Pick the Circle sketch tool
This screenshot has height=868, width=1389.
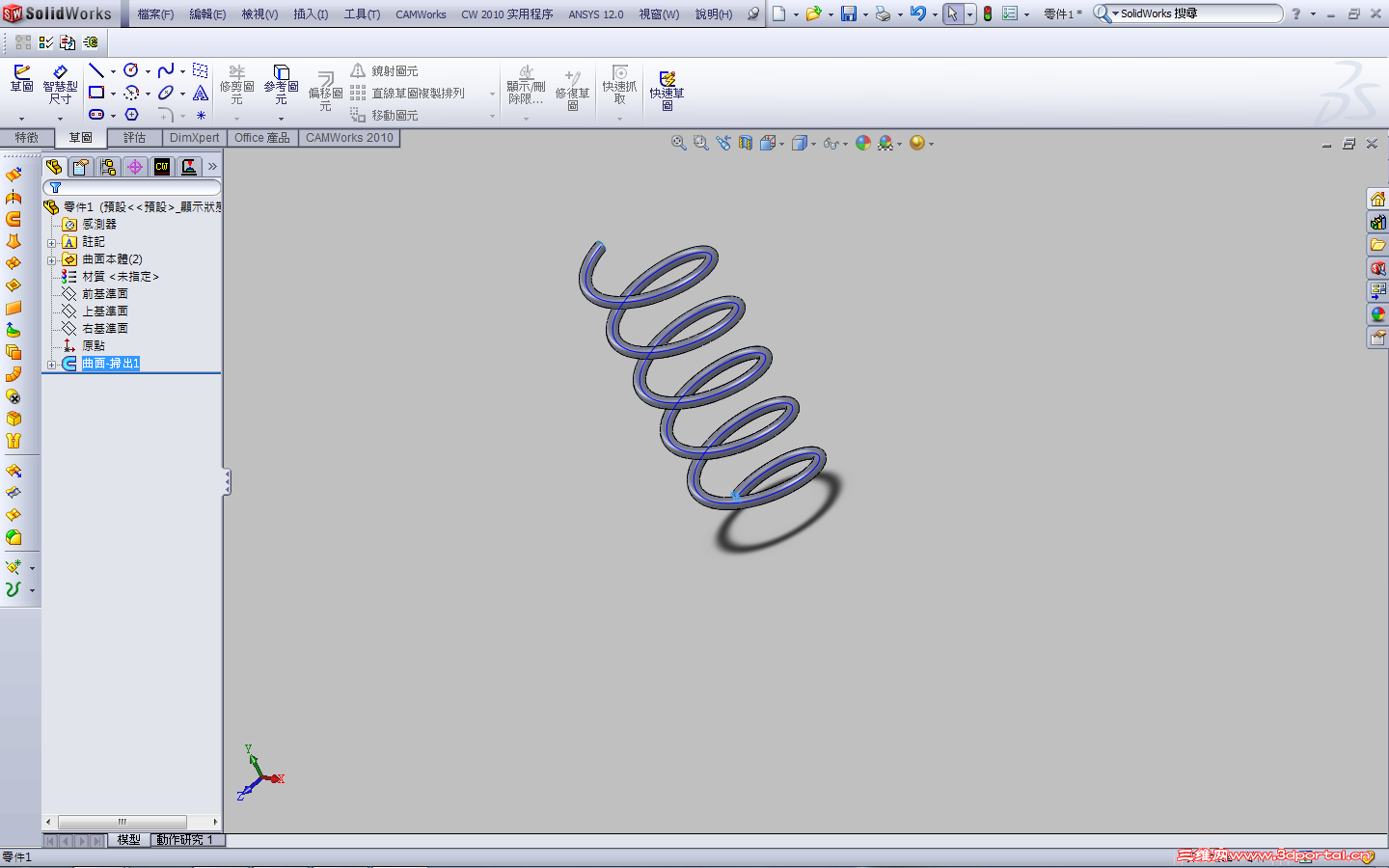point(130,70)
